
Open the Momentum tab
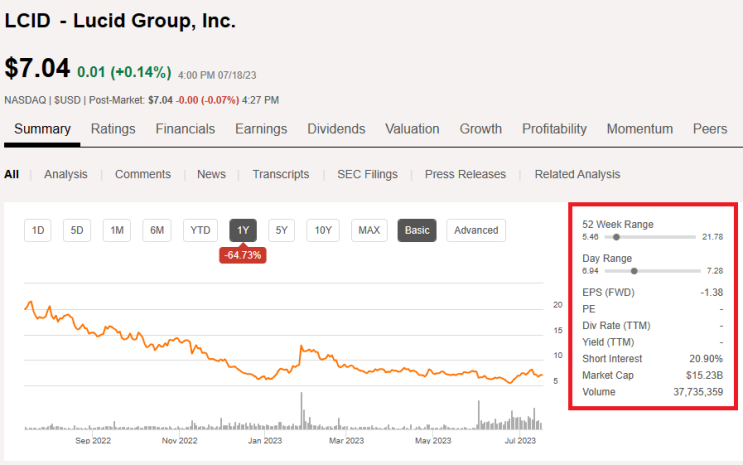[640, 129]
